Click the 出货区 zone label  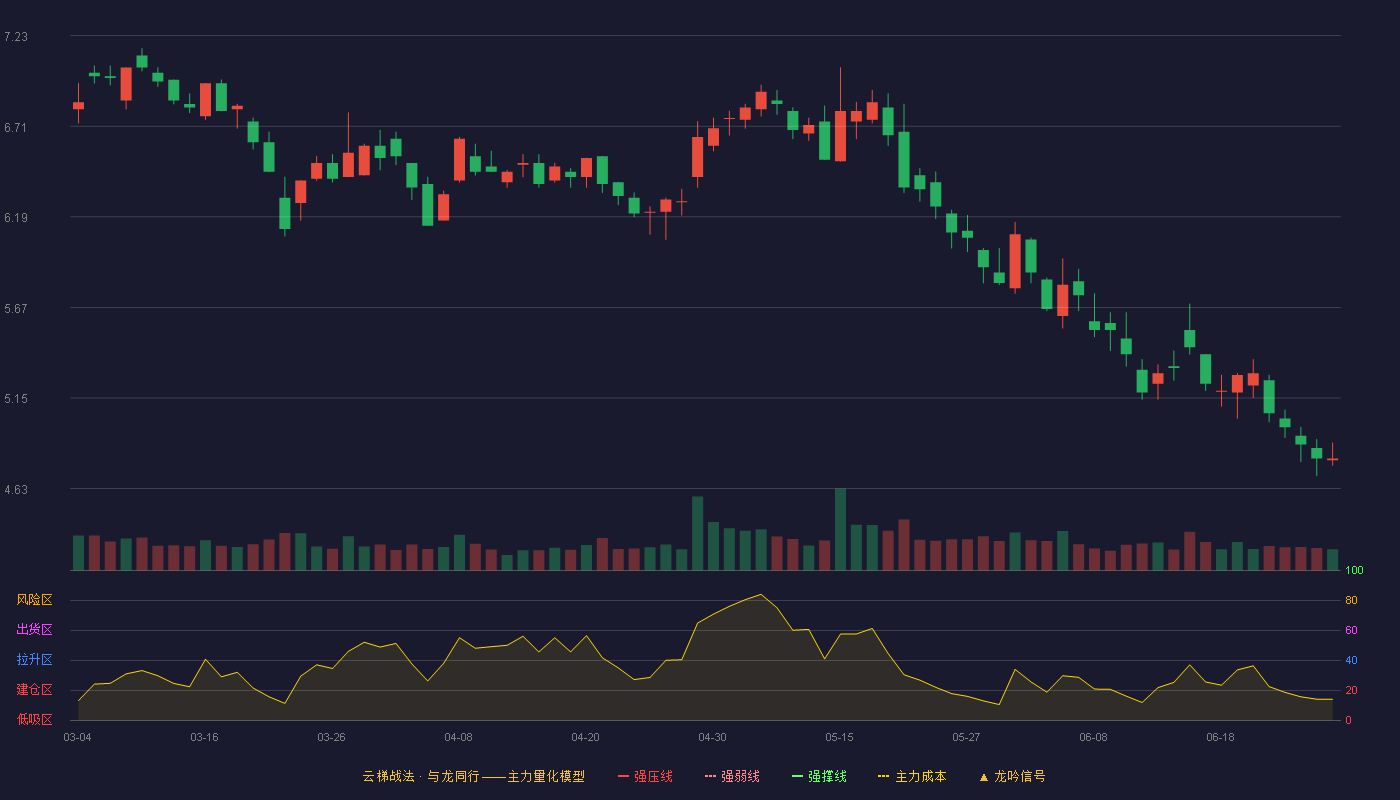coord(34,630)
